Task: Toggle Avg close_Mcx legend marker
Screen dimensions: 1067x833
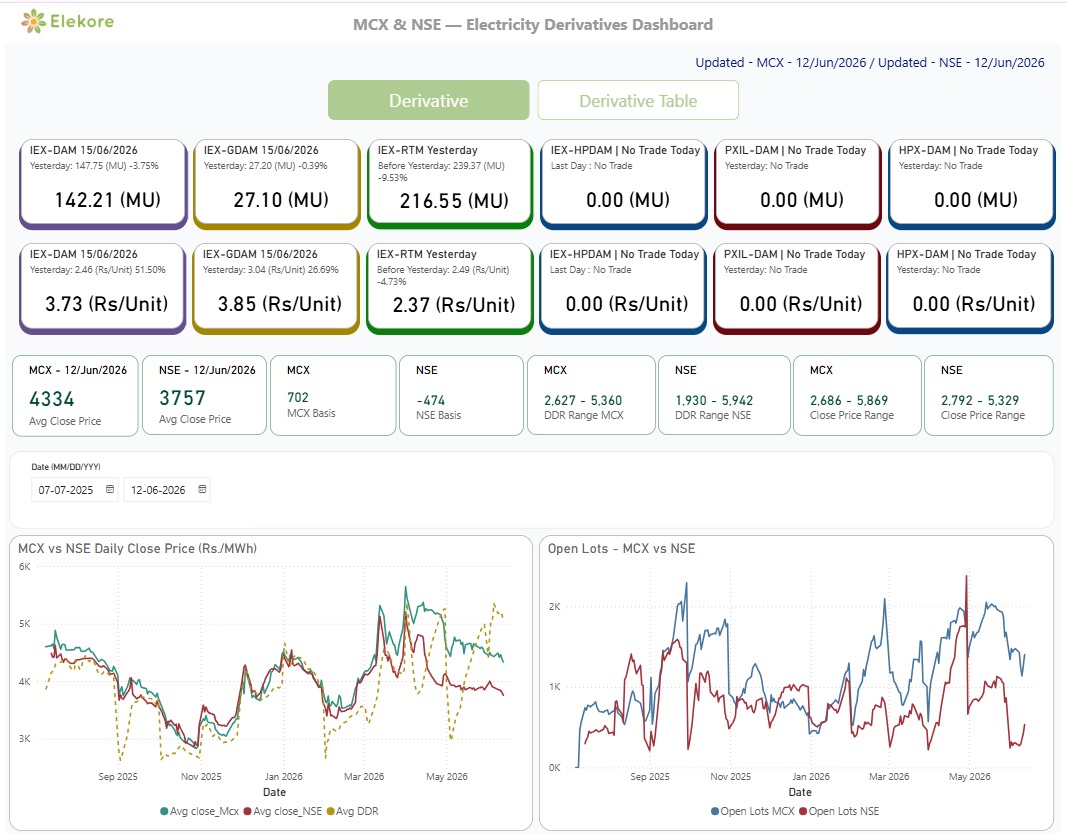Action: tap(164, 811)
